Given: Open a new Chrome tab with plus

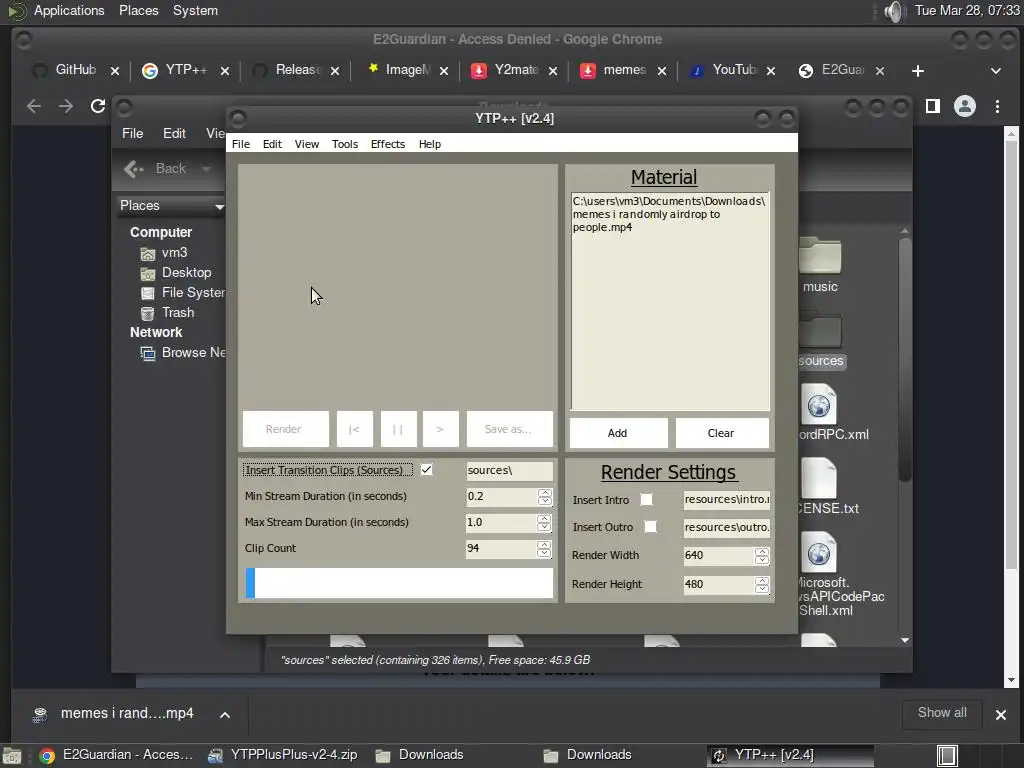Looking at the screenshot, I should (918, 71).
